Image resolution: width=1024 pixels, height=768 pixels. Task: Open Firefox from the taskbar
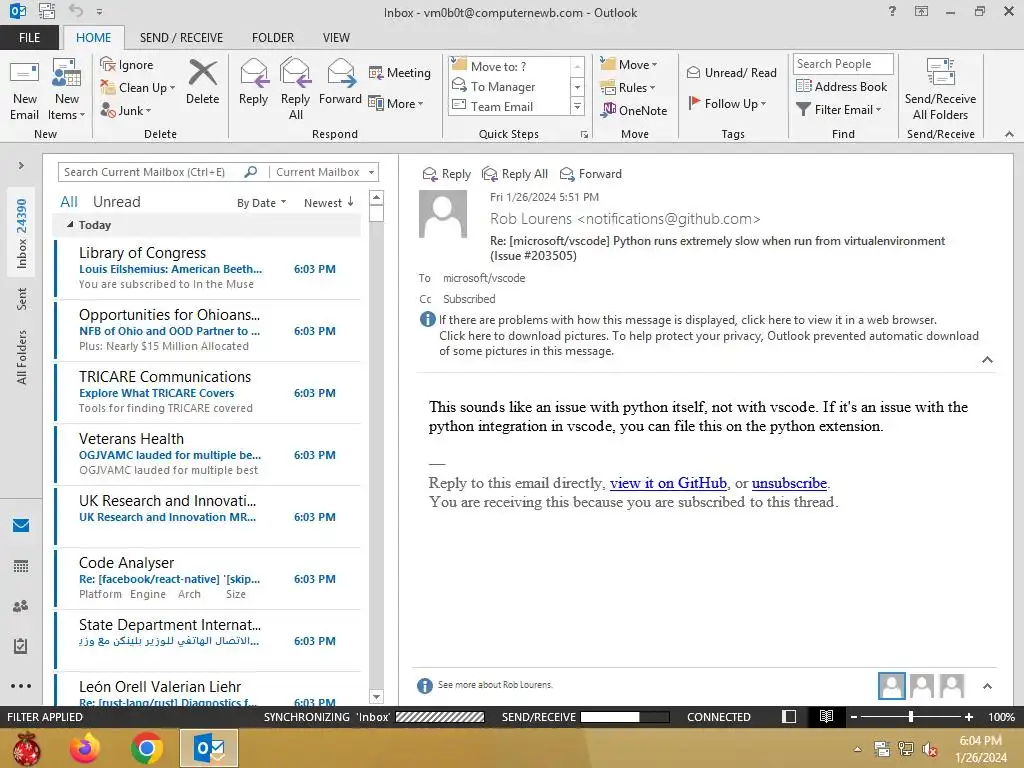(85, 748)
